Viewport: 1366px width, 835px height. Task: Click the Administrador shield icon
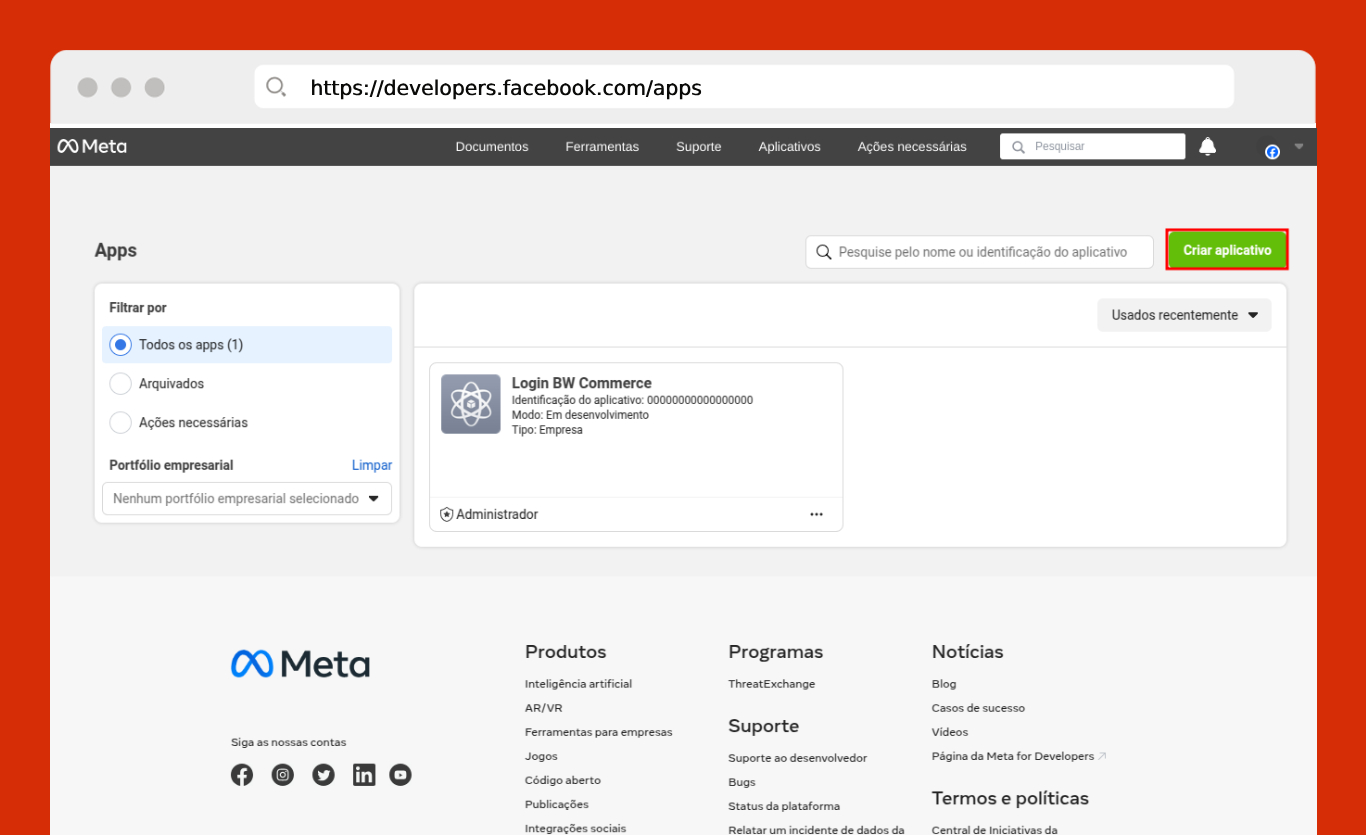tap(447, 514)
